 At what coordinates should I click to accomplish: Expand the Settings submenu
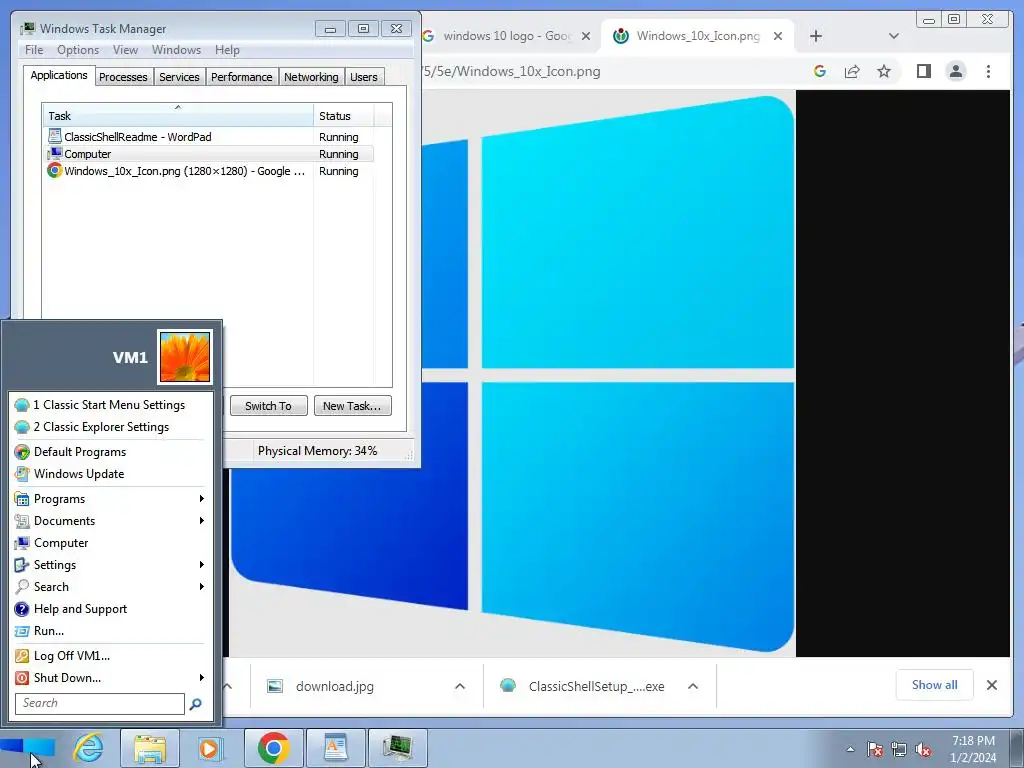click(x=110, y=565)
